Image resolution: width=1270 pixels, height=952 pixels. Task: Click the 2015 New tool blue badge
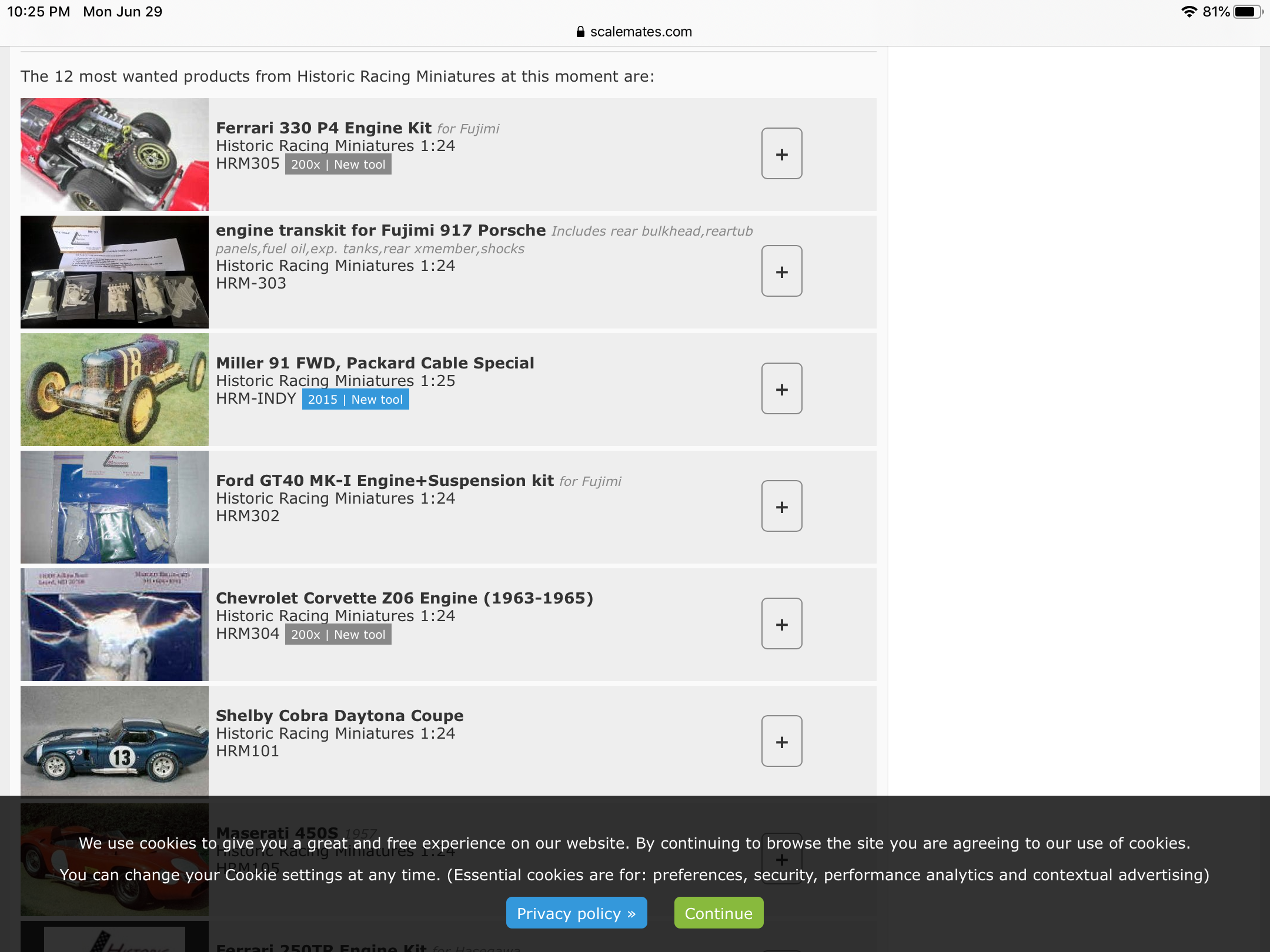click(x=355, y=400)
